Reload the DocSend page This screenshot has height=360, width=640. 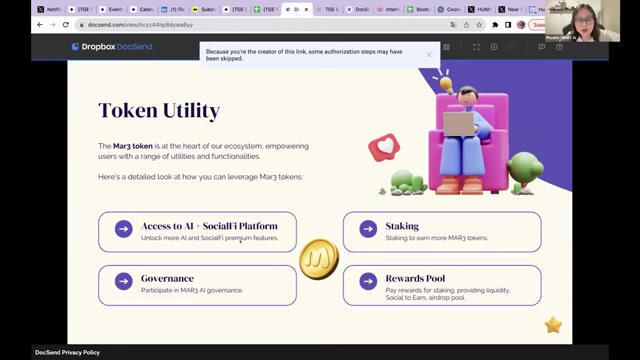66,25
